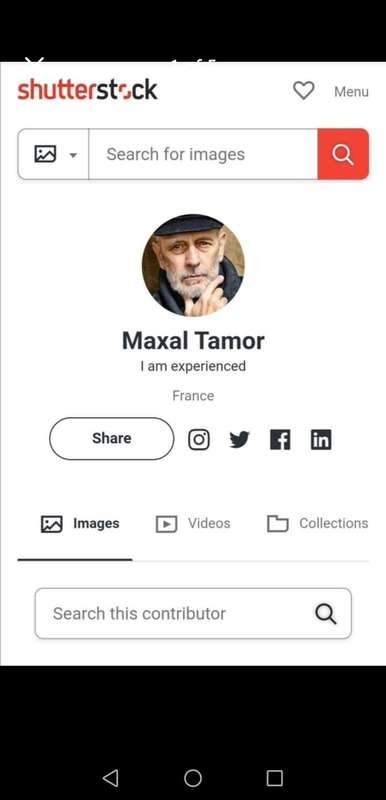The width and height of the screenshot is (386, 800).
Task: Click magnifier icon in contributor search box
Action: (x=326, y=614)
